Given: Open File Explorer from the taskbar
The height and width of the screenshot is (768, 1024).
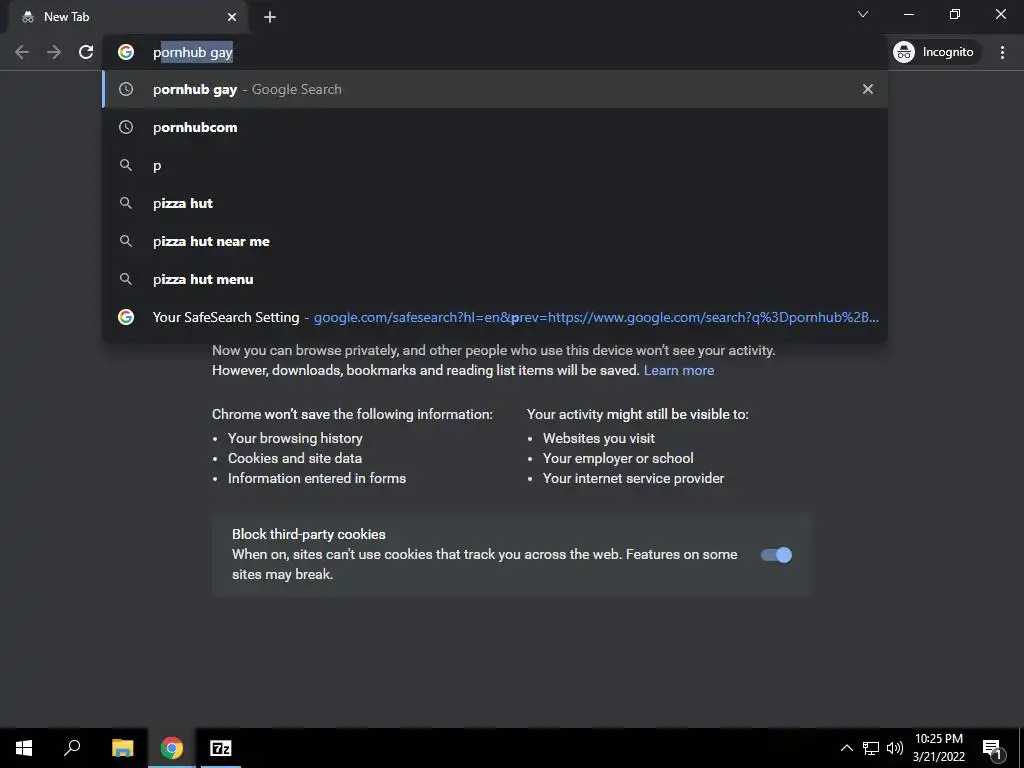Looking at the screenshot, I should tap(122, 748).
